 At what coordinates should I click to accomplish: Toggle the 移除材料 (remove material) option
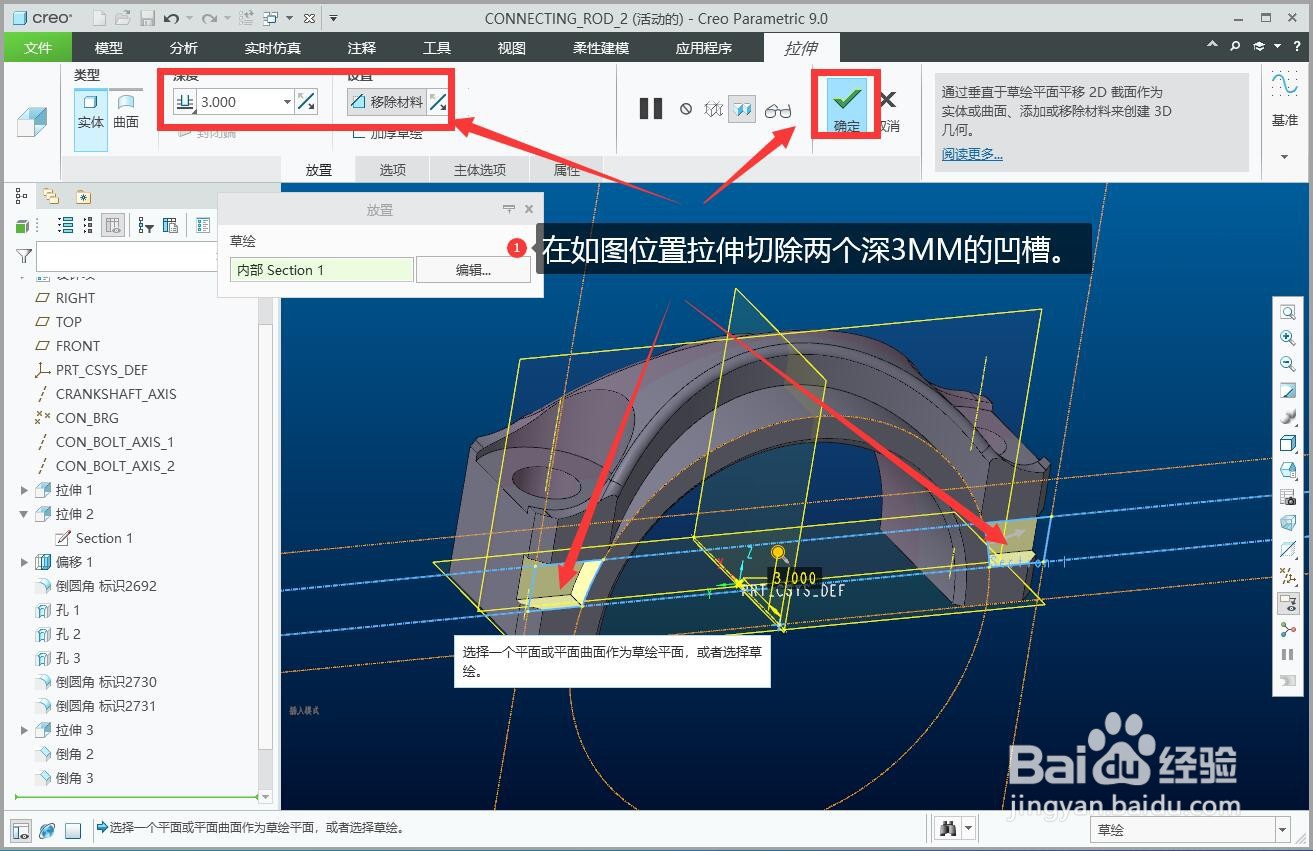(x=387, y=101)
